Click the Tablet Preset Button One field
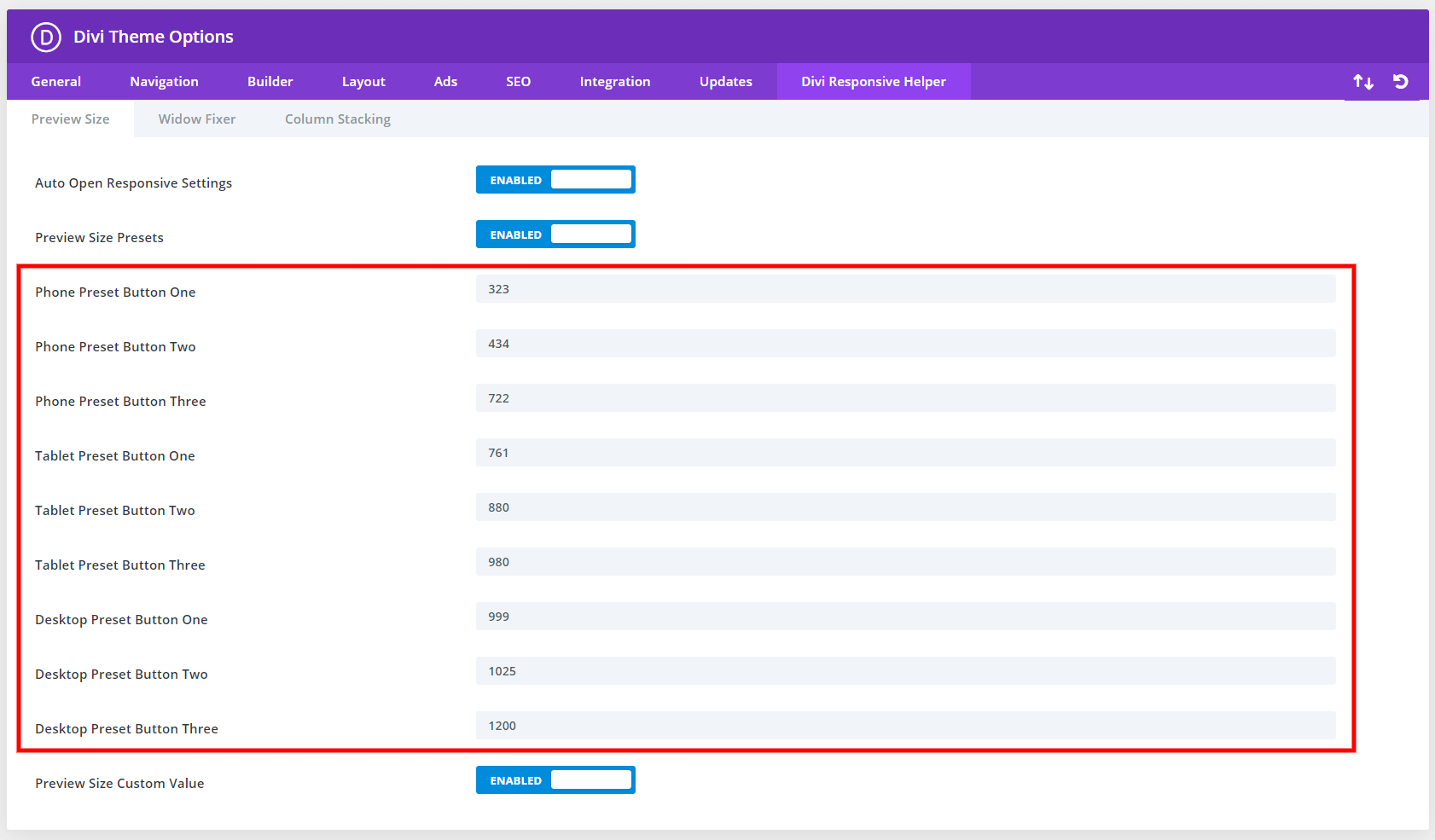This screenshot has height=840, width=1435. pyautogui.click(x=906, y=453)
